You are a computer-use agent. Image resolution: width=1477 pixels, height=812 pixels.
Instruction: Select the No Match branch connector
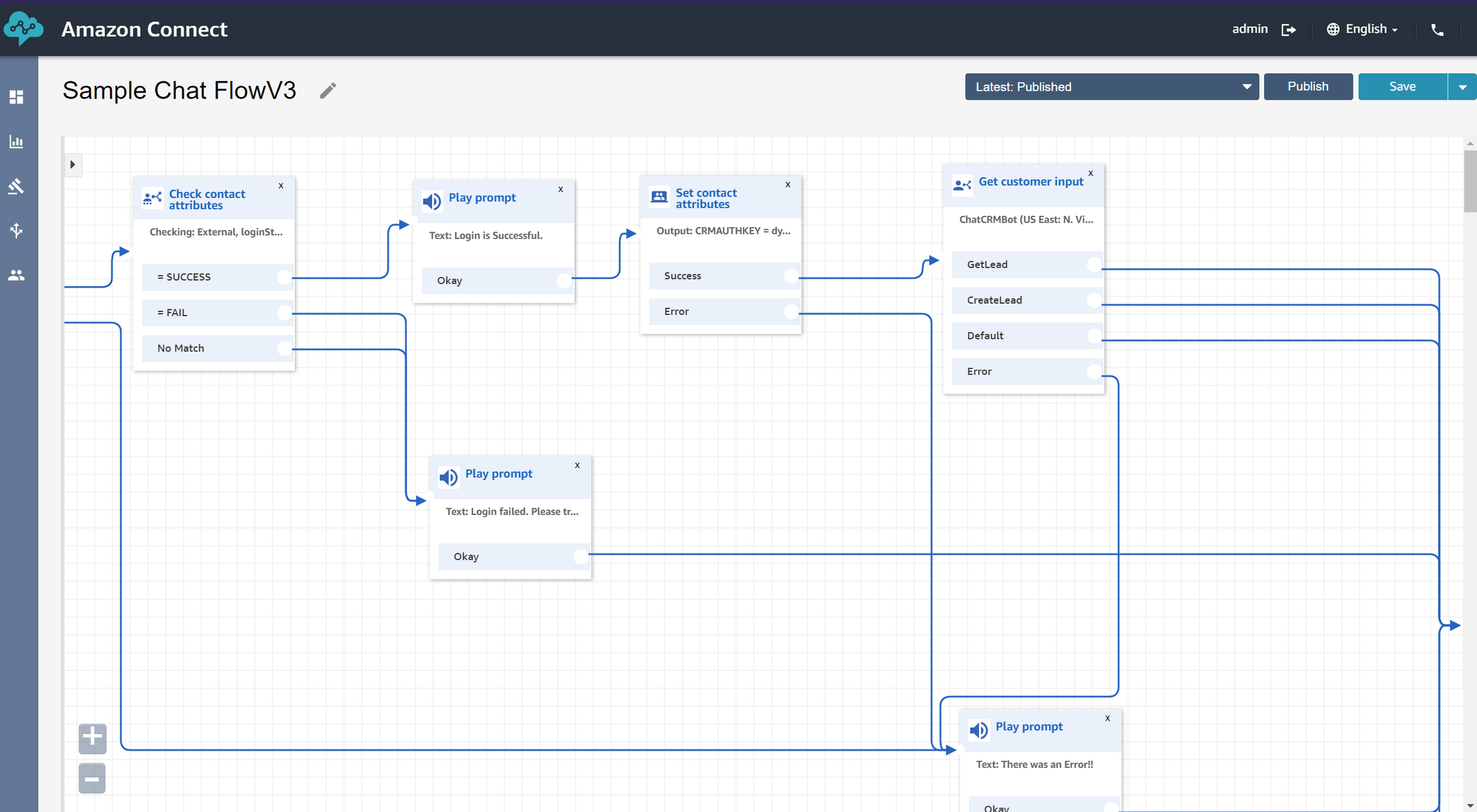coord(285,348)
